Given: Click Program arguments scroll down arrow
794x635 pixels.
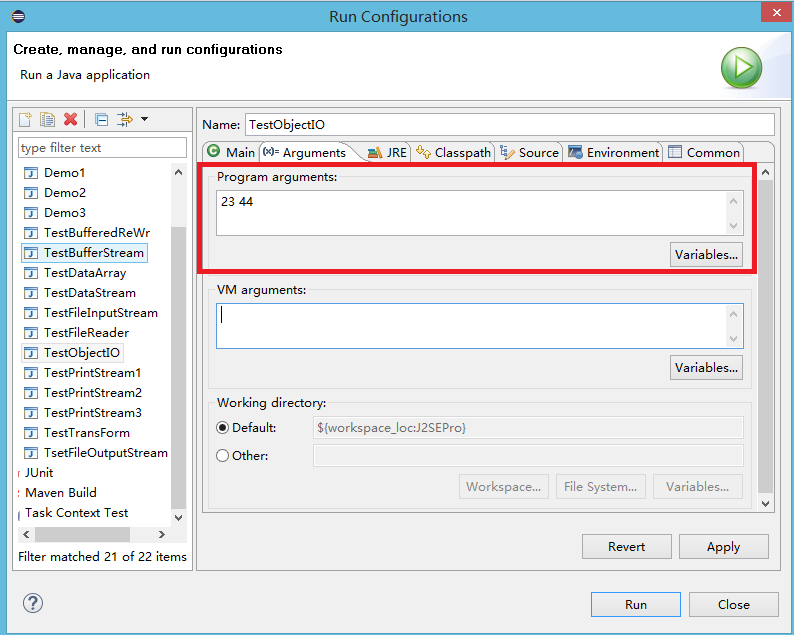Looking at the screenshot, I should coord(734,226).
